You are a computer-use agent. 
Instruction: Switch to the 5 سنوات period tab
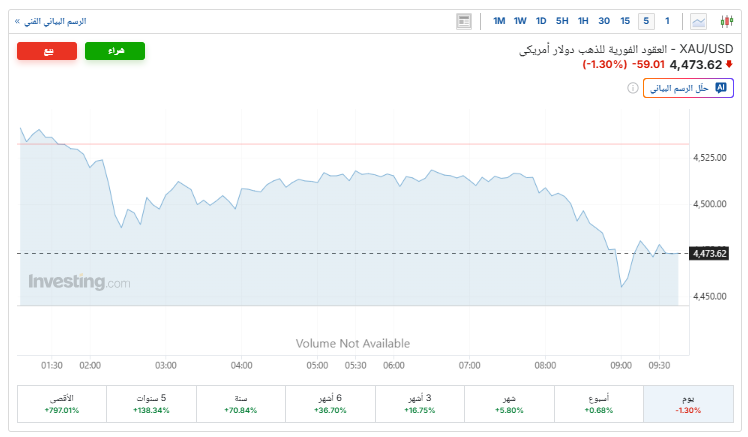(x=152, y=404)
